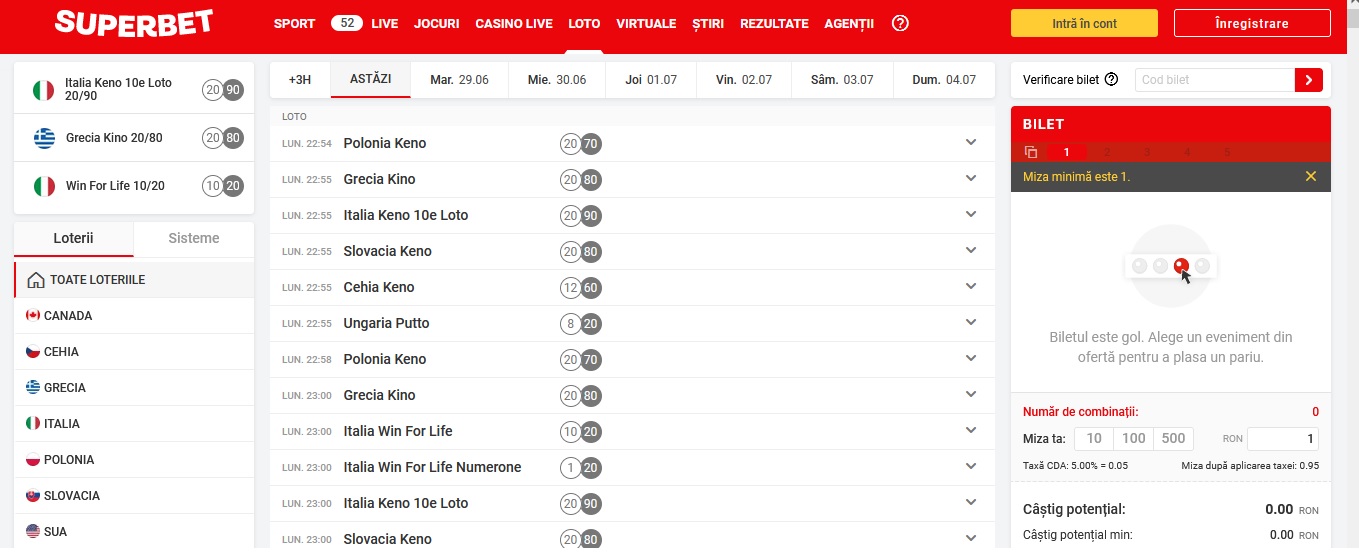This screenshot has height=558, width=1359.
Task: Open the LIVE section
Action: point(384,23)
